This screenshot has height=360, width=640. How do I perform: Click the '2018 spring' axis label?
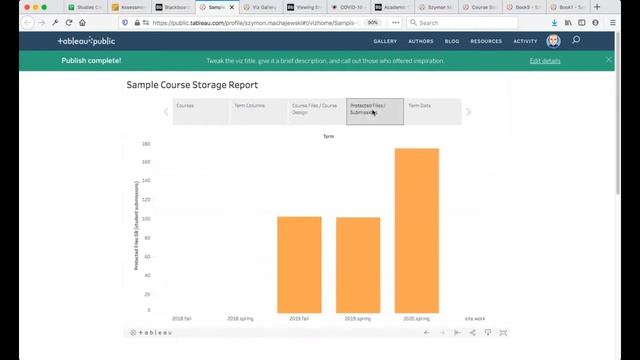coord(240,318)
